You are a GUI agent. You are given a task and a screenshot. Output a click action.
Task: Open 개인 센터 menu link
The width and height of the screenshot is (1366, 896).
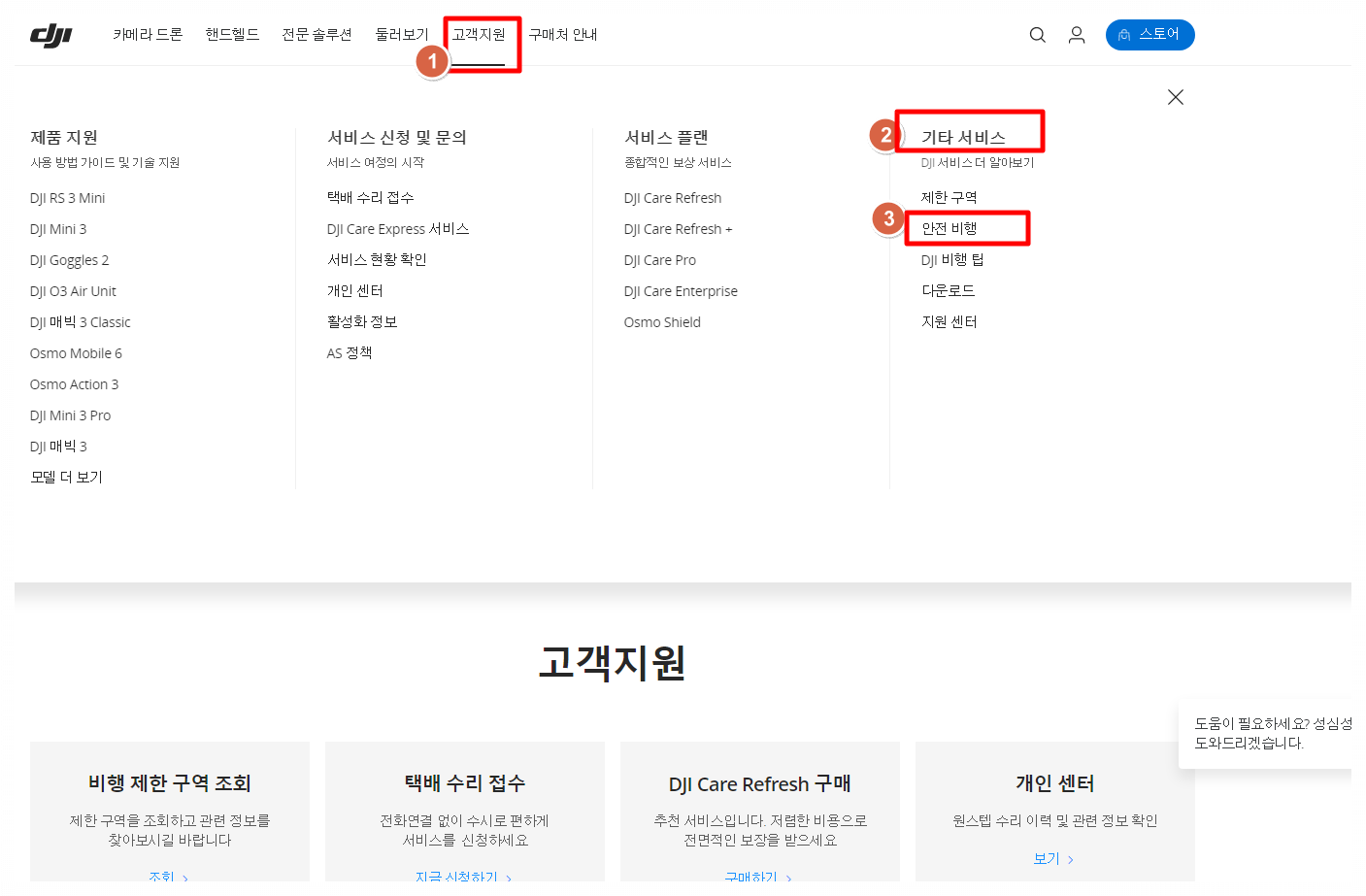pos(354,291)
